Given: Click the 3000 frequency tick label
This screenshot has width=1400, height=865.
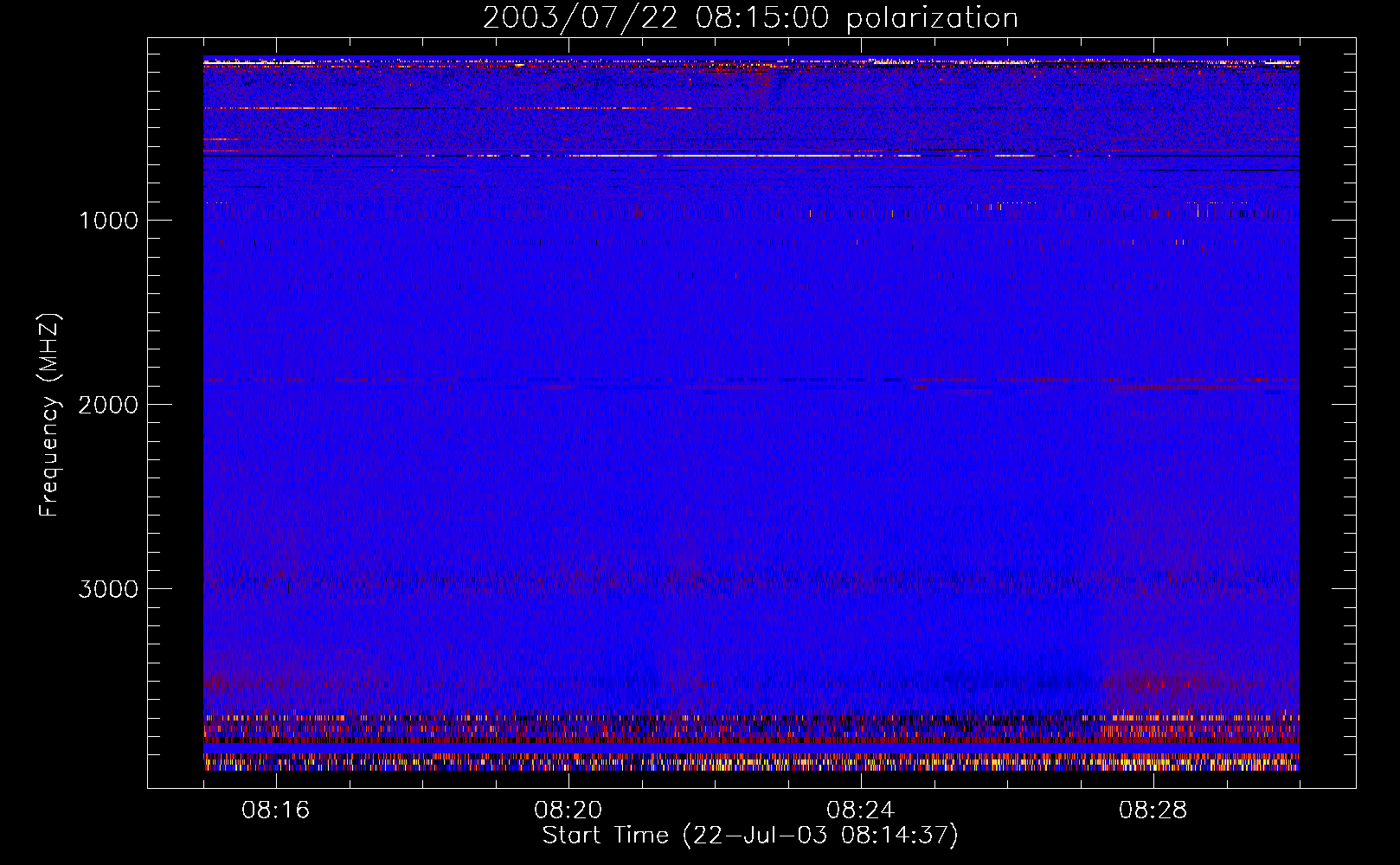Looking at the screenshot, I should [x=108, y=589].
